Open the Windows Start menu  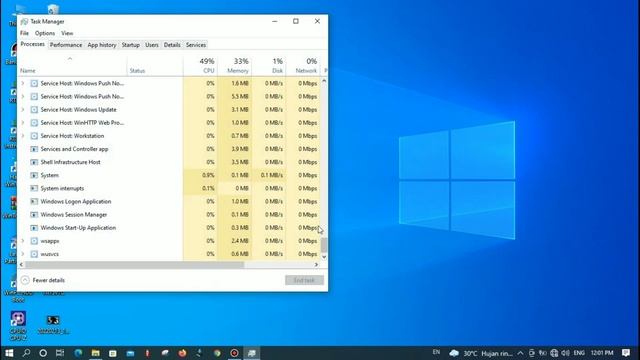tap(9, 353)
